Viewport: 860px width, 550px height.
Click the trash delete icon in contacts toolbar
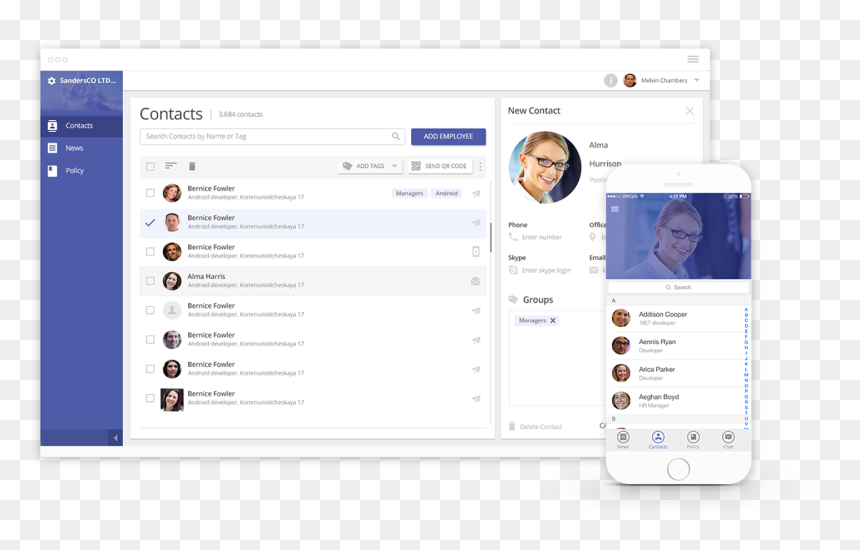[192, 166]
